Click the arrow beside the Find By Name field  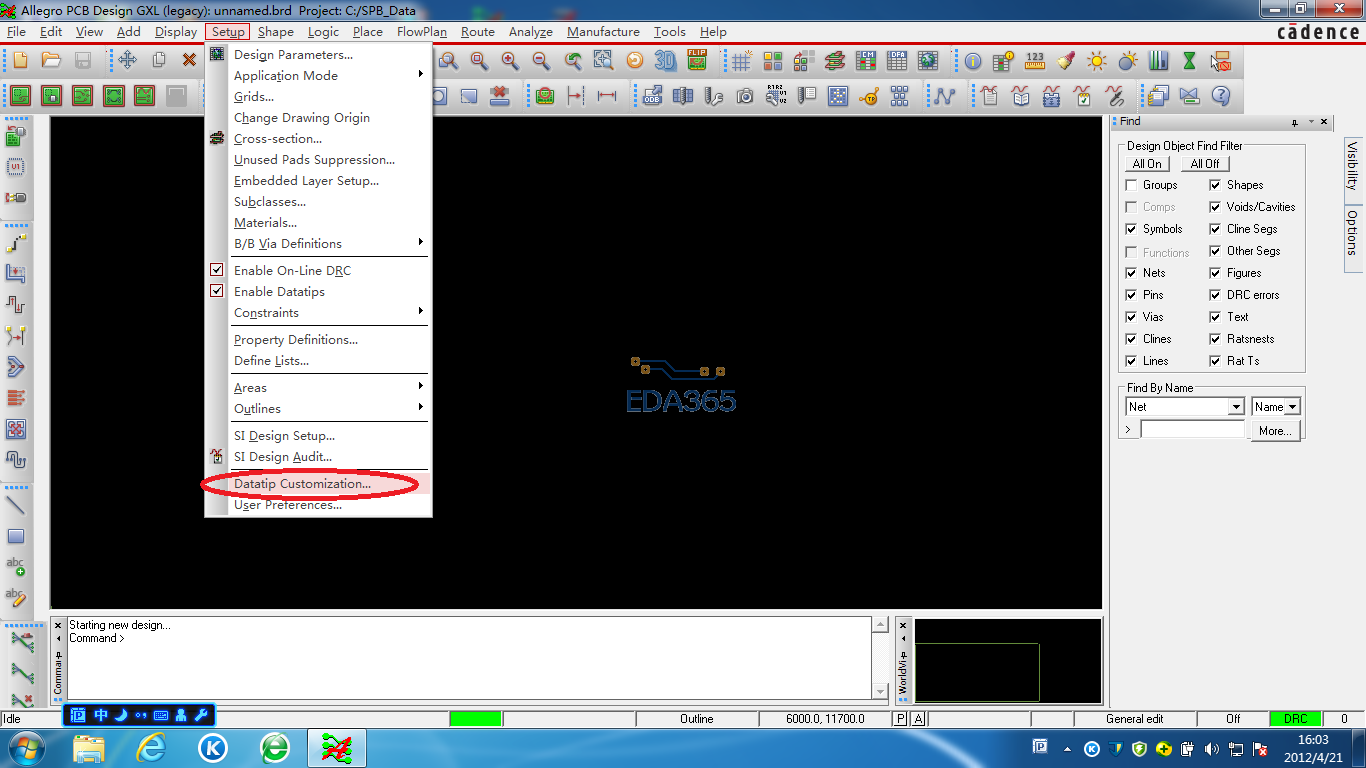click(x=1129, y=429)
